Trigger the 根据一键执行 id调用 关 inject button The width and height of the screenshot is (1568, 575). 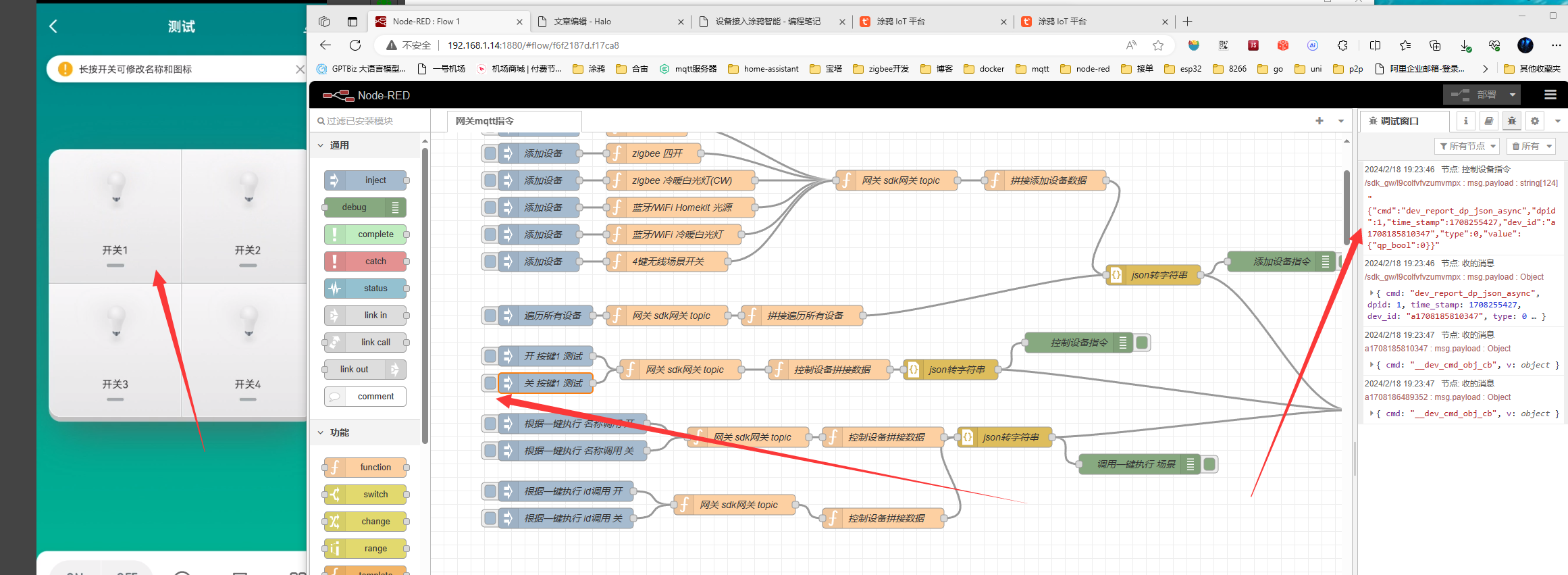tap(490, 518)
